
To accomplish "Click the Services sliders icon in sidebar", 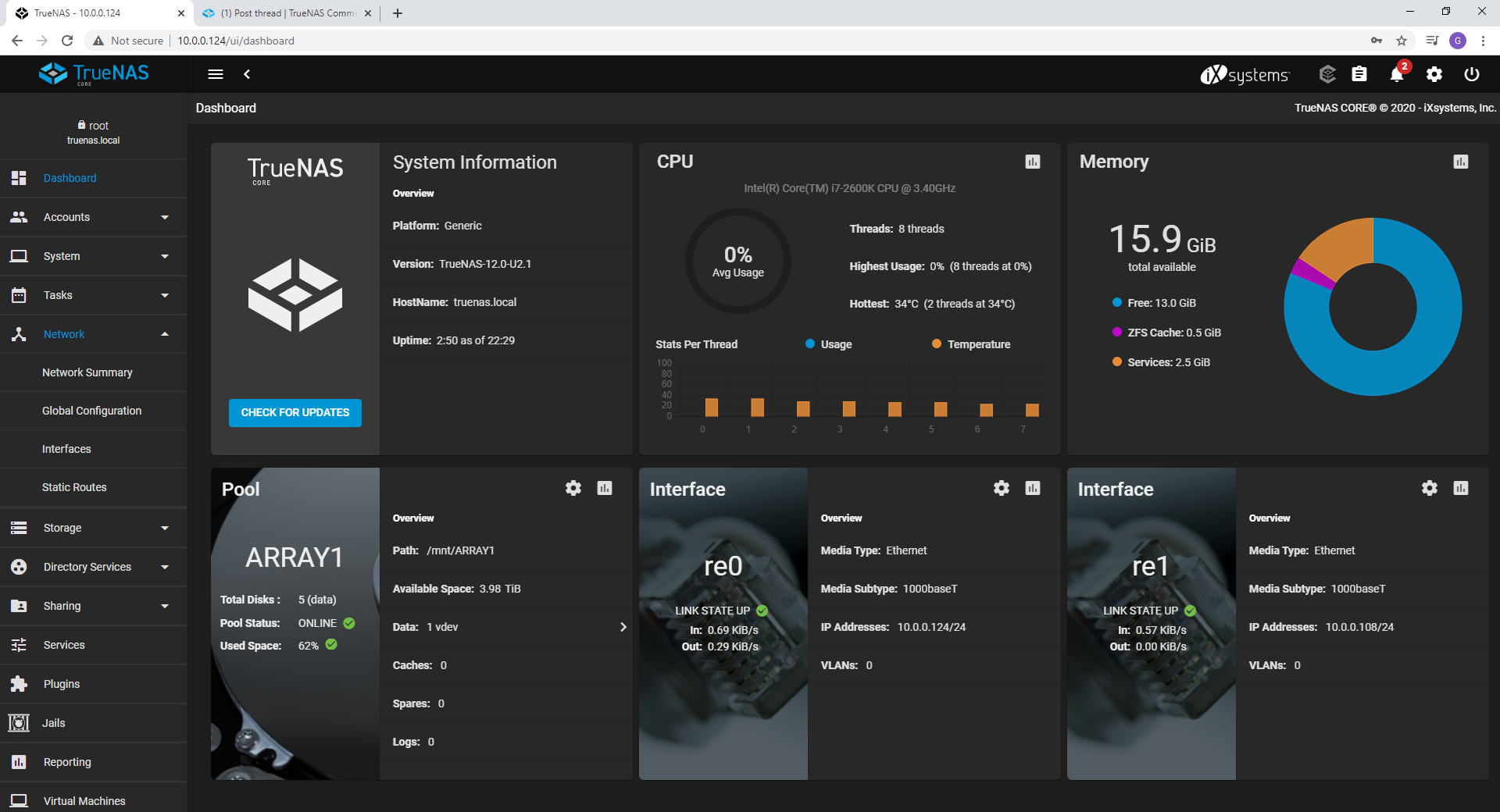I will point(19,645).
